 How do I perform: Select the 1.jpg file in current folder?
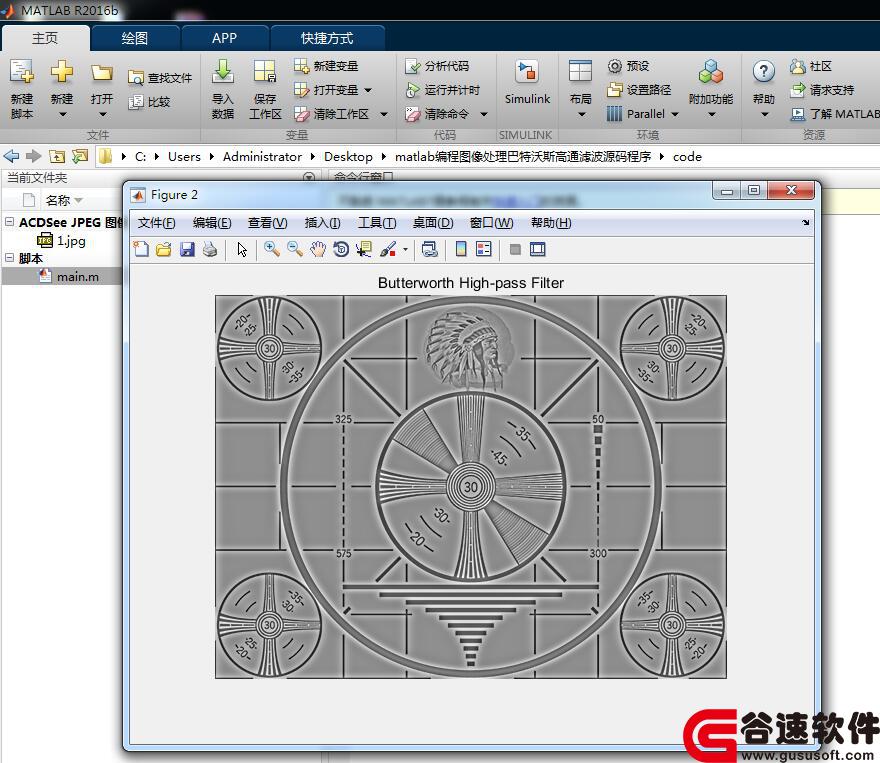tap(62, 241)
